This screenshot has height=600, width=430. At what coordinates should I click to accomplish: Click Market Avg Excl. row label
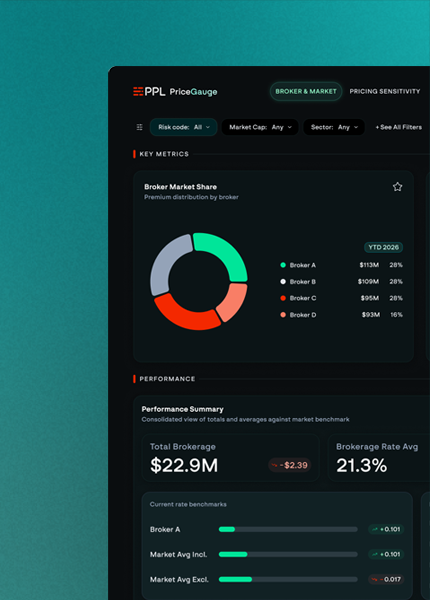click(179, 579)
